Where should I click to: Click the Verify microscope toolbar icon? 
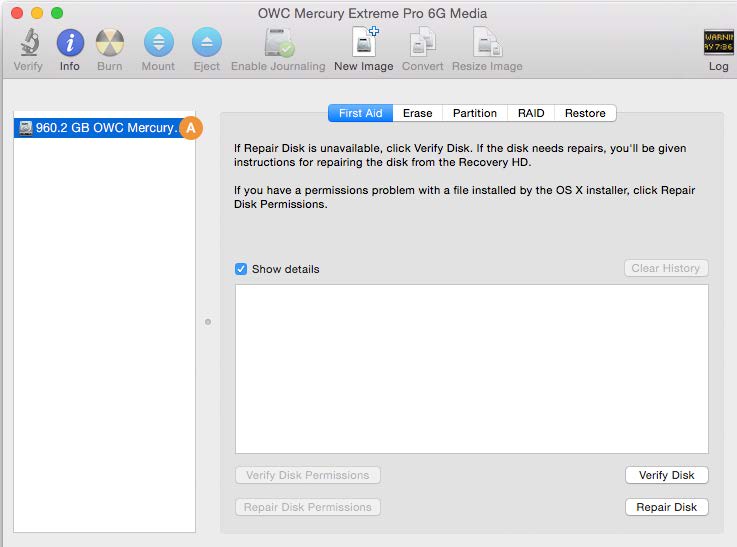point(29,43)
